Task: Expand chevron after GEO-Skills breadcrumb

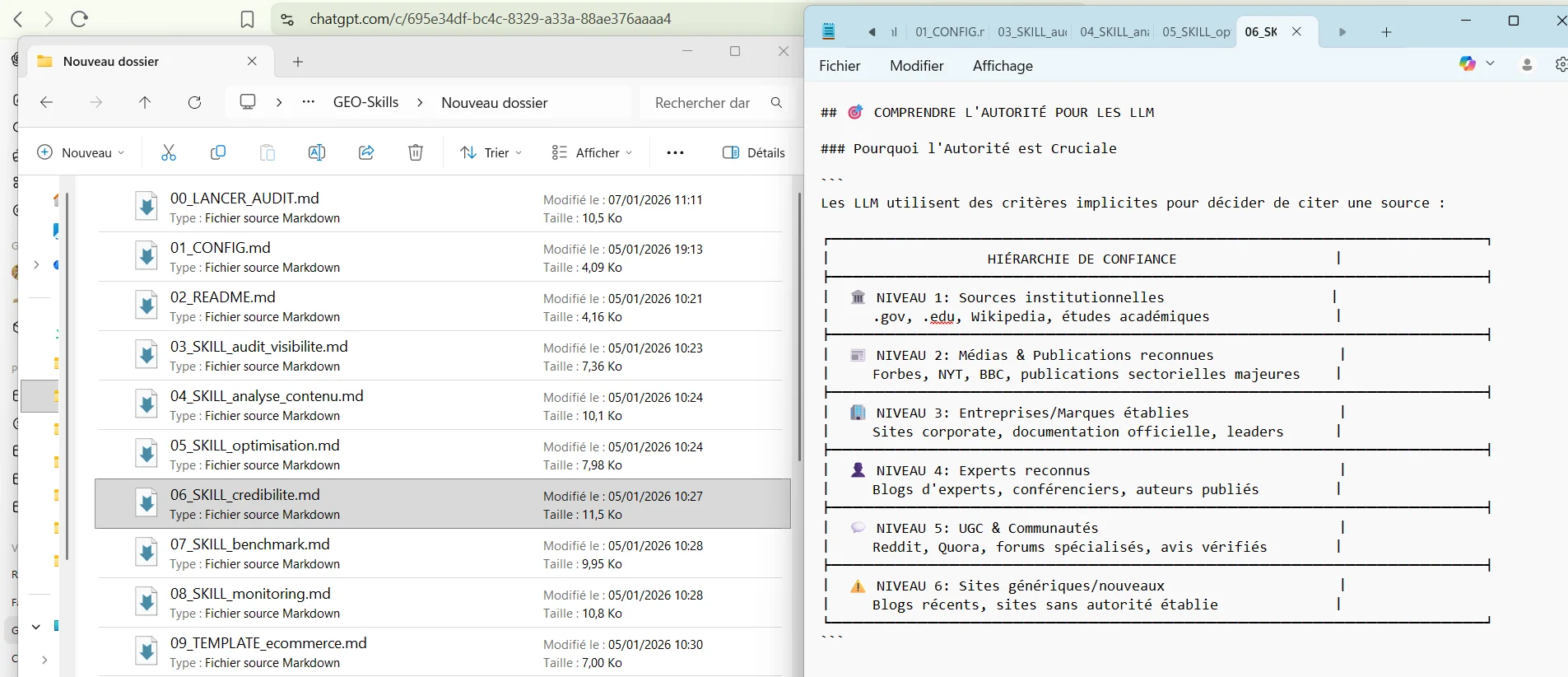Action: 420,102
